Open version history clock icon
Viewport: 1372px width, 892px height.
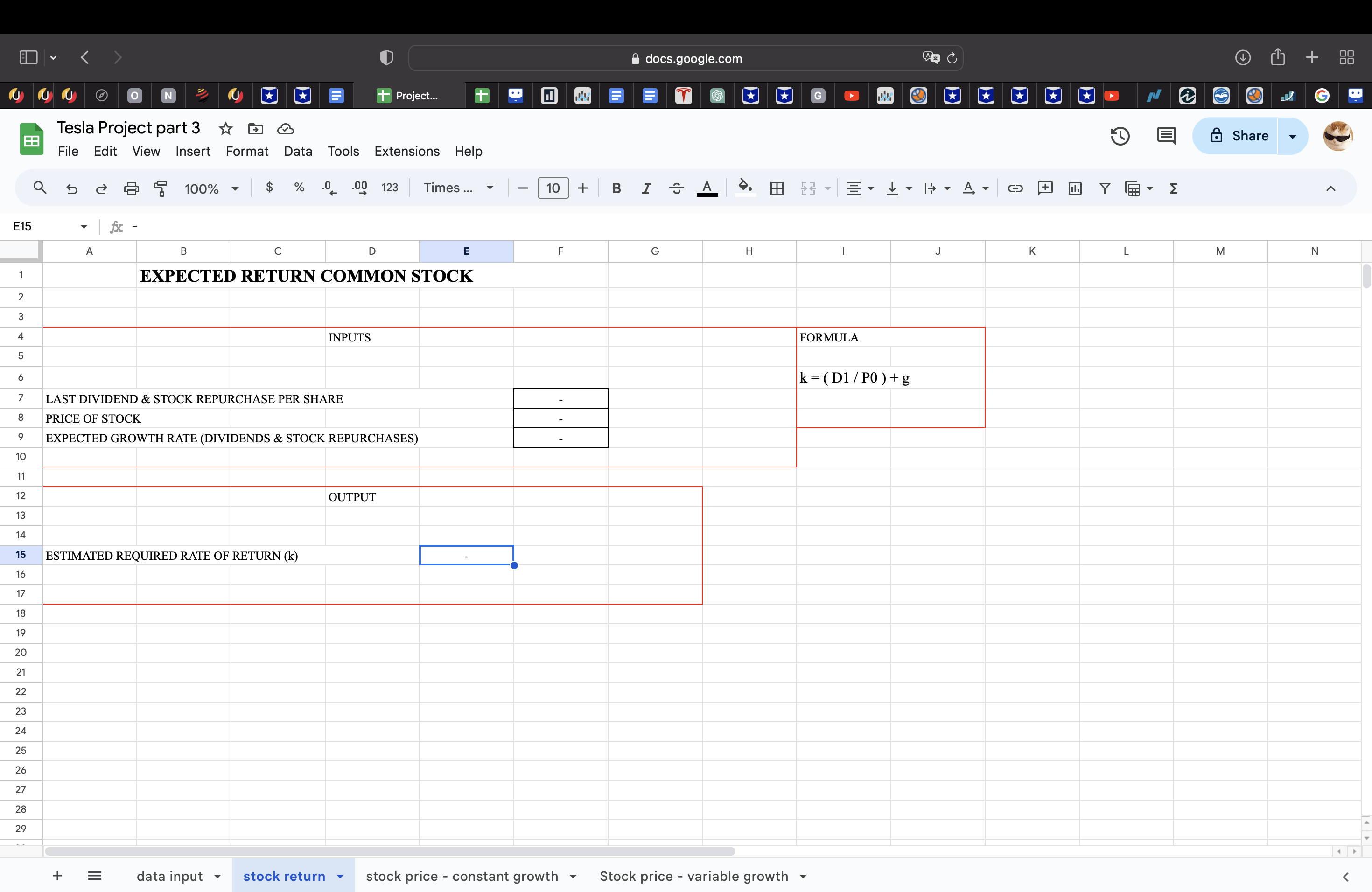(1120, 136)
